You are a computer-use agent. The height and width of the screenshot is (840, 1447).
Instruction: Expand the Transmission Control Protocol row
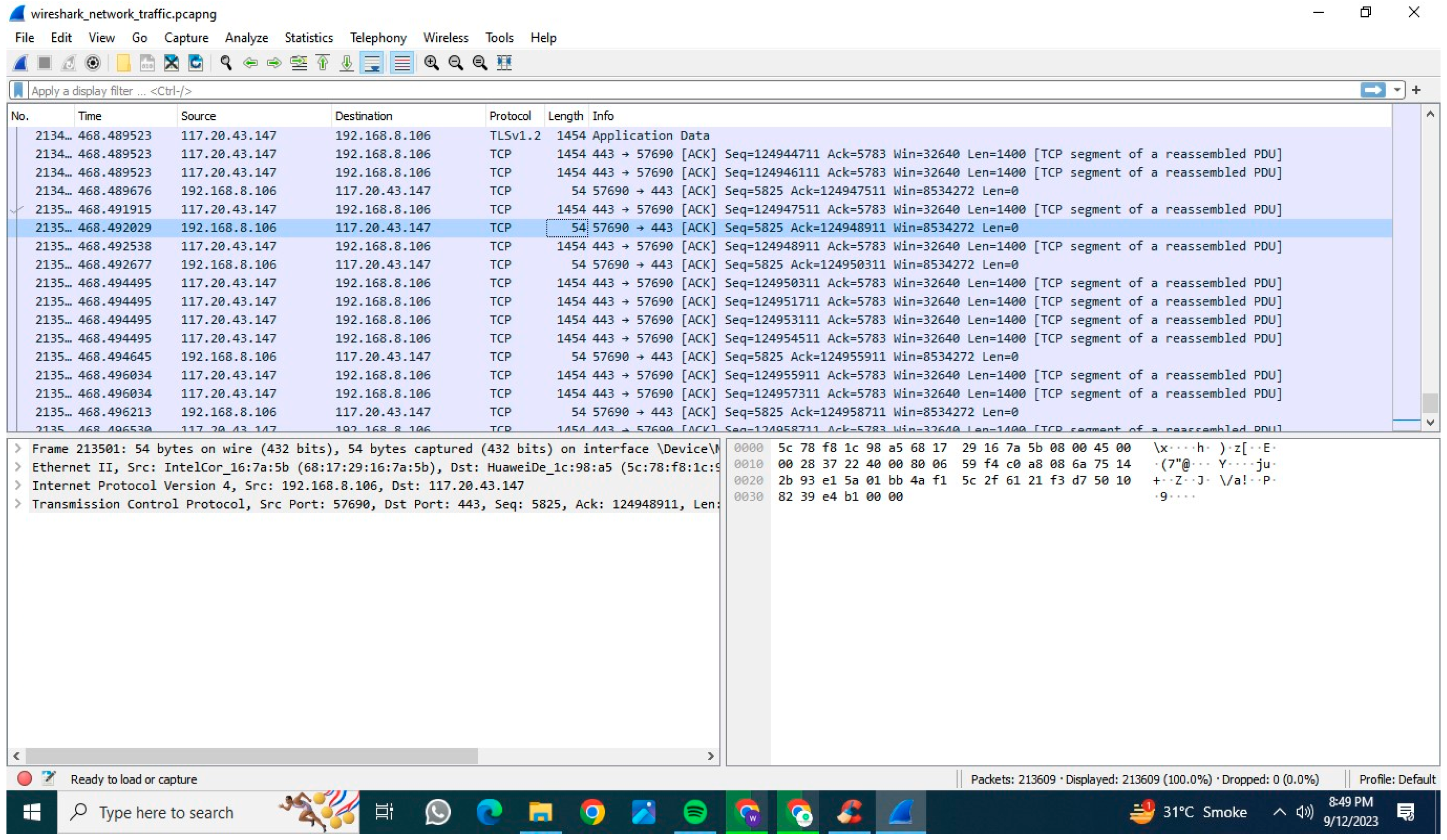coord(18,504)
